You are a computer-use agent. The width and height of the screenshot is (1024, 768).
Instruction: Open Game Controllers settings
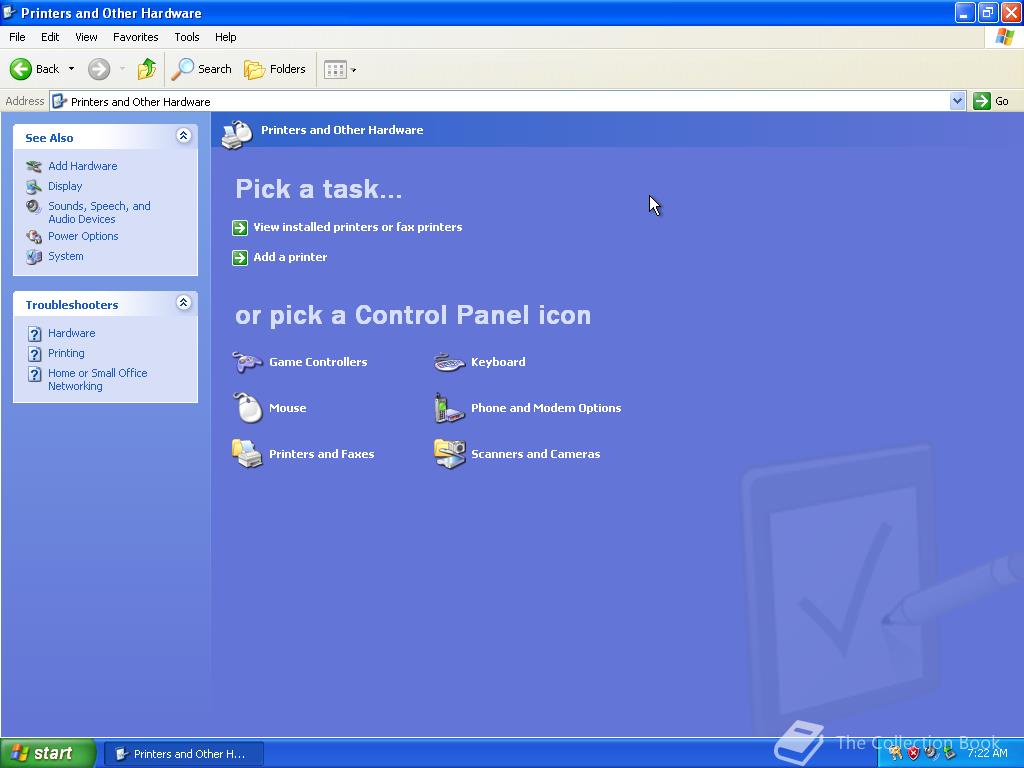pyautogui.click(x=316, y=362)
